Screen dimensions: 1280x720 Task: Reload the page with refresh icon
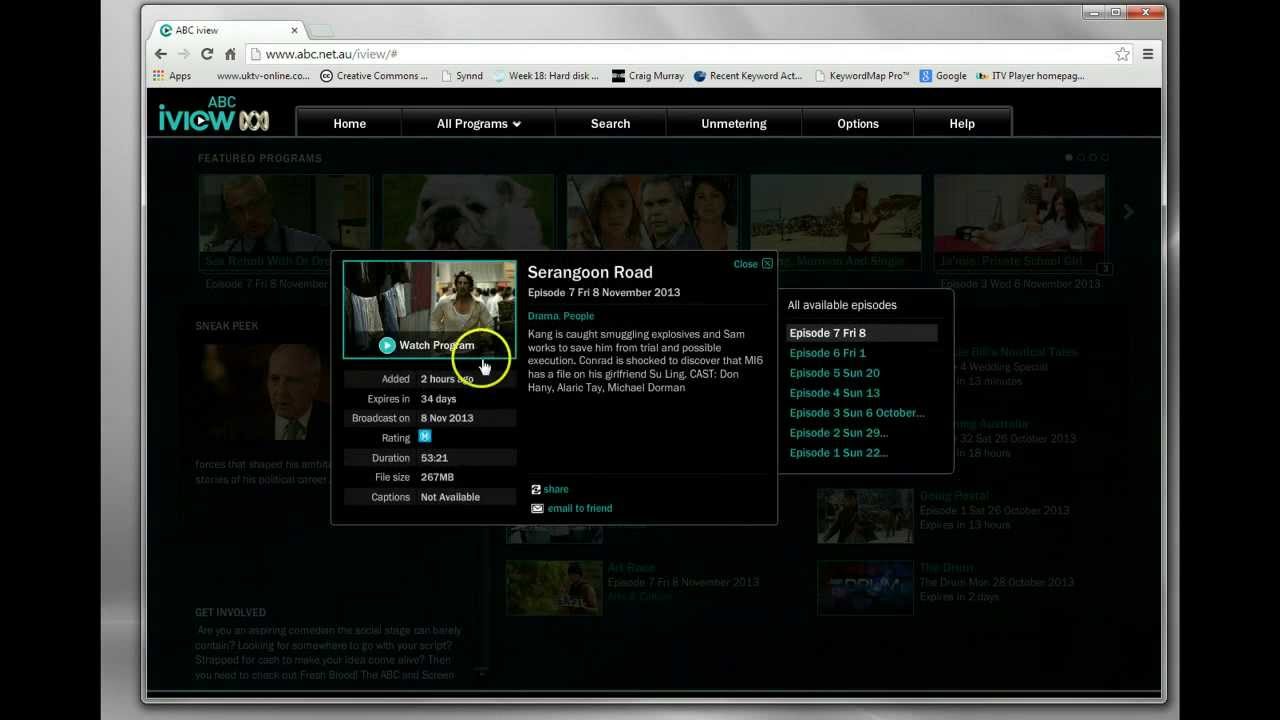[x=207, y=54]
